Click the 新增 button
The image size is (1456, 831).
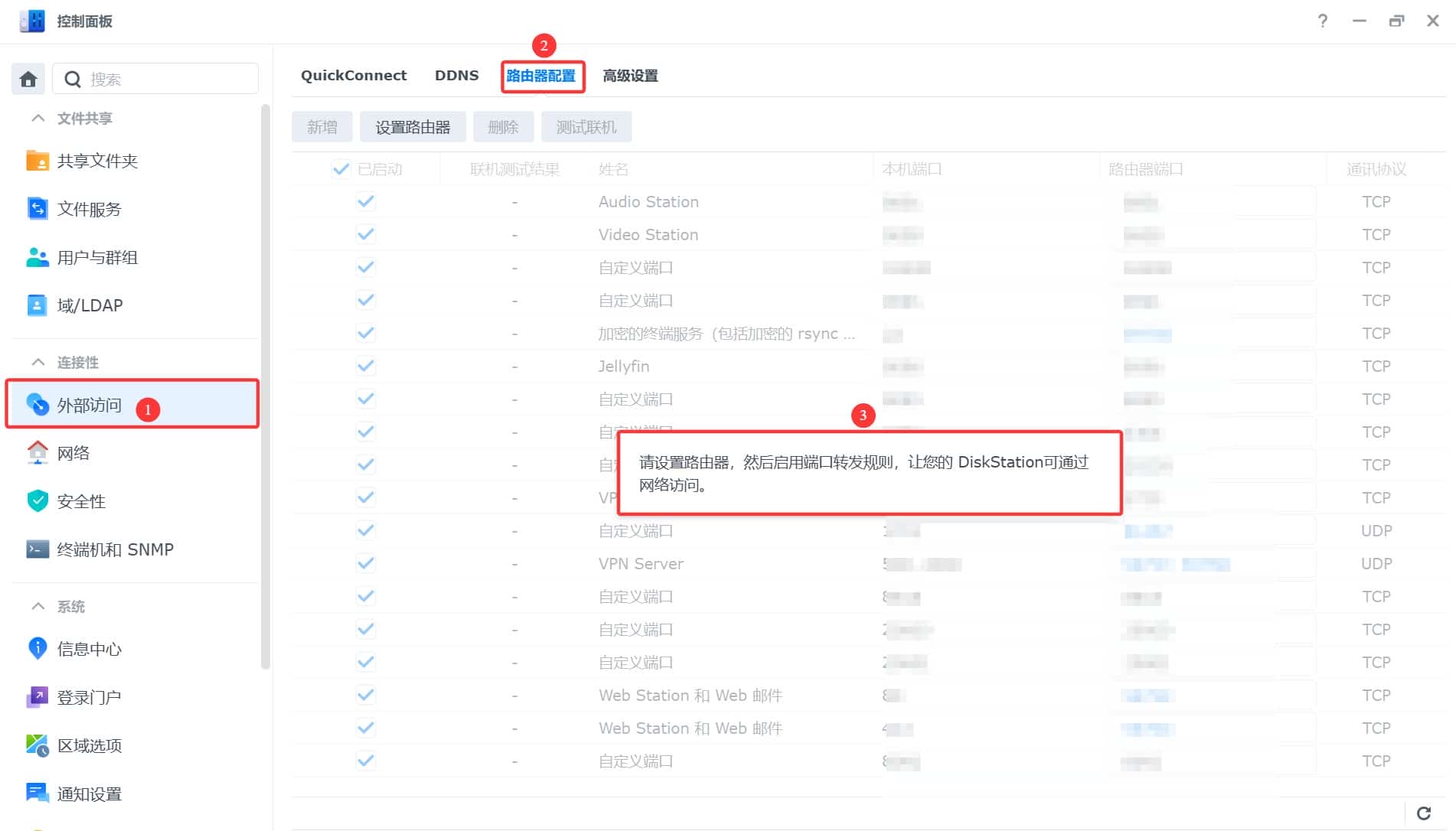(322, 127)
